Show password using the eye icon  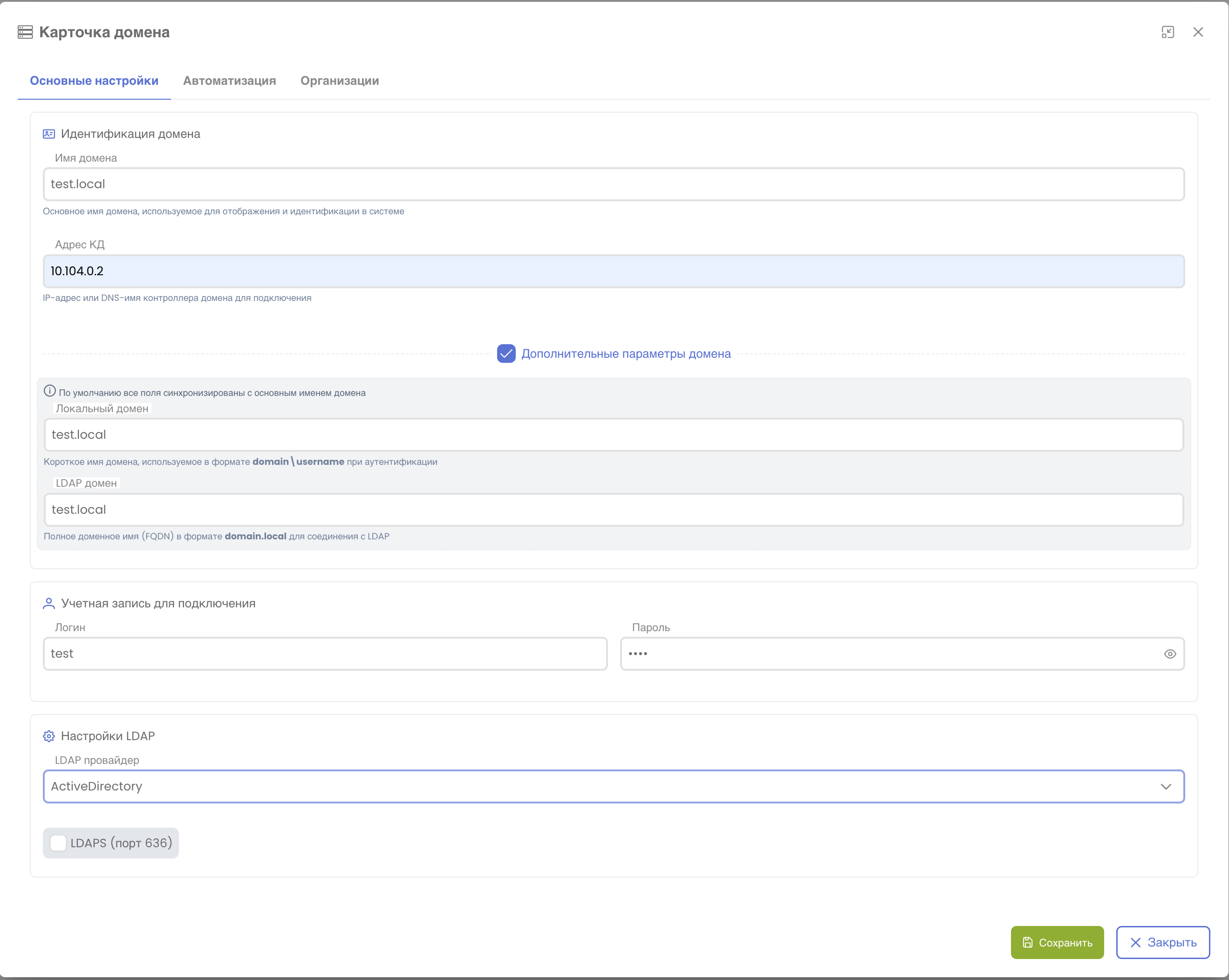coord(1170,653)
